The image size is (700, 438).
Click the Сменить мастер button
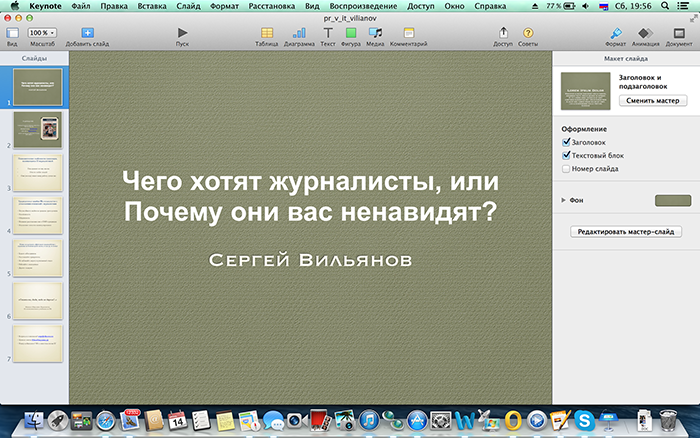click(653, 100)
